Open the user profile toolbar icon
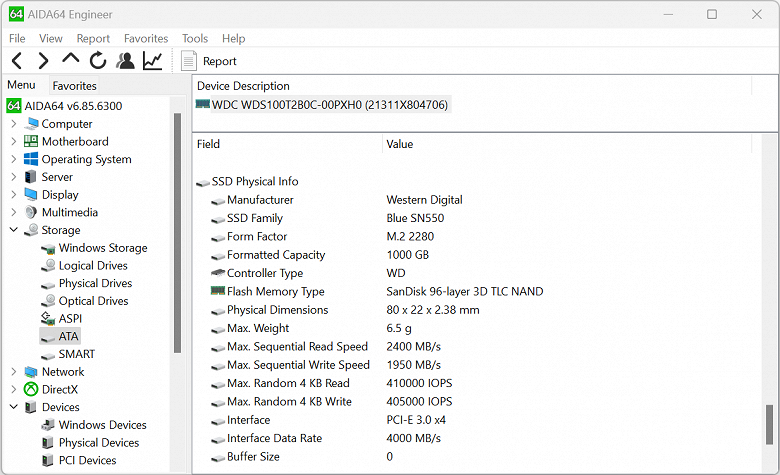This screenshot has width=780, height=475. [x=125, y=61]
